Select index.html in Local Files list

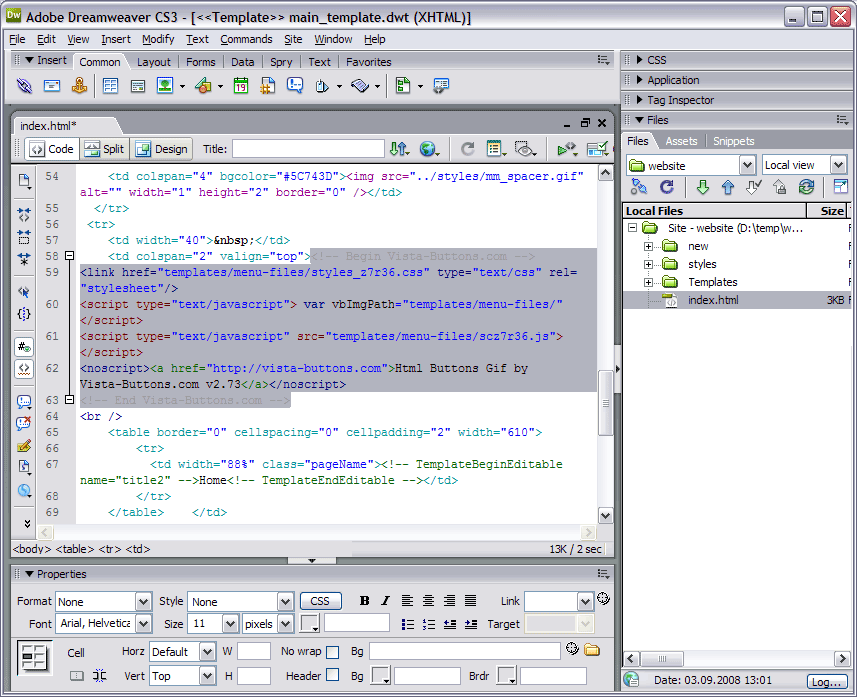click(x=713, y=300)
